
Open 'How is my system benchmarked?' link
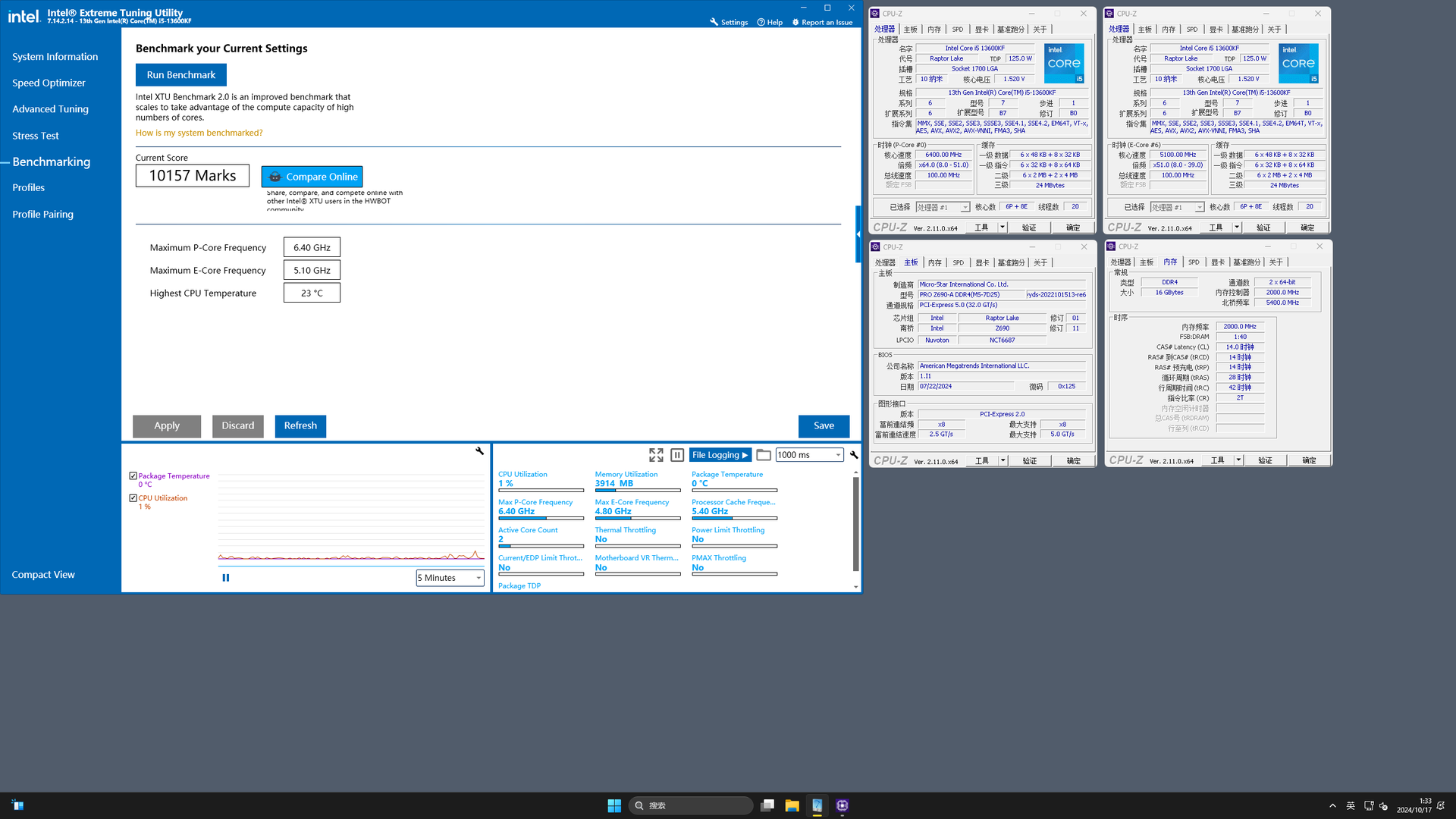199,133
